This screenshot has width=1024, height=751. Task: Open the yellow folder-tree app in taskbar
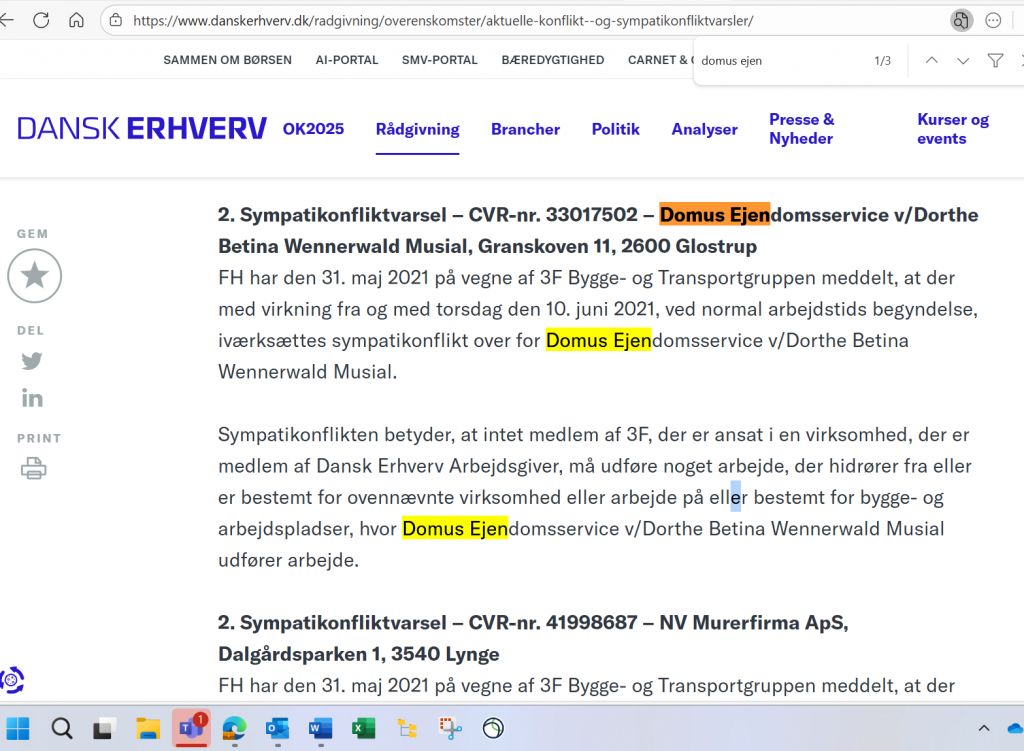[408, 728]
